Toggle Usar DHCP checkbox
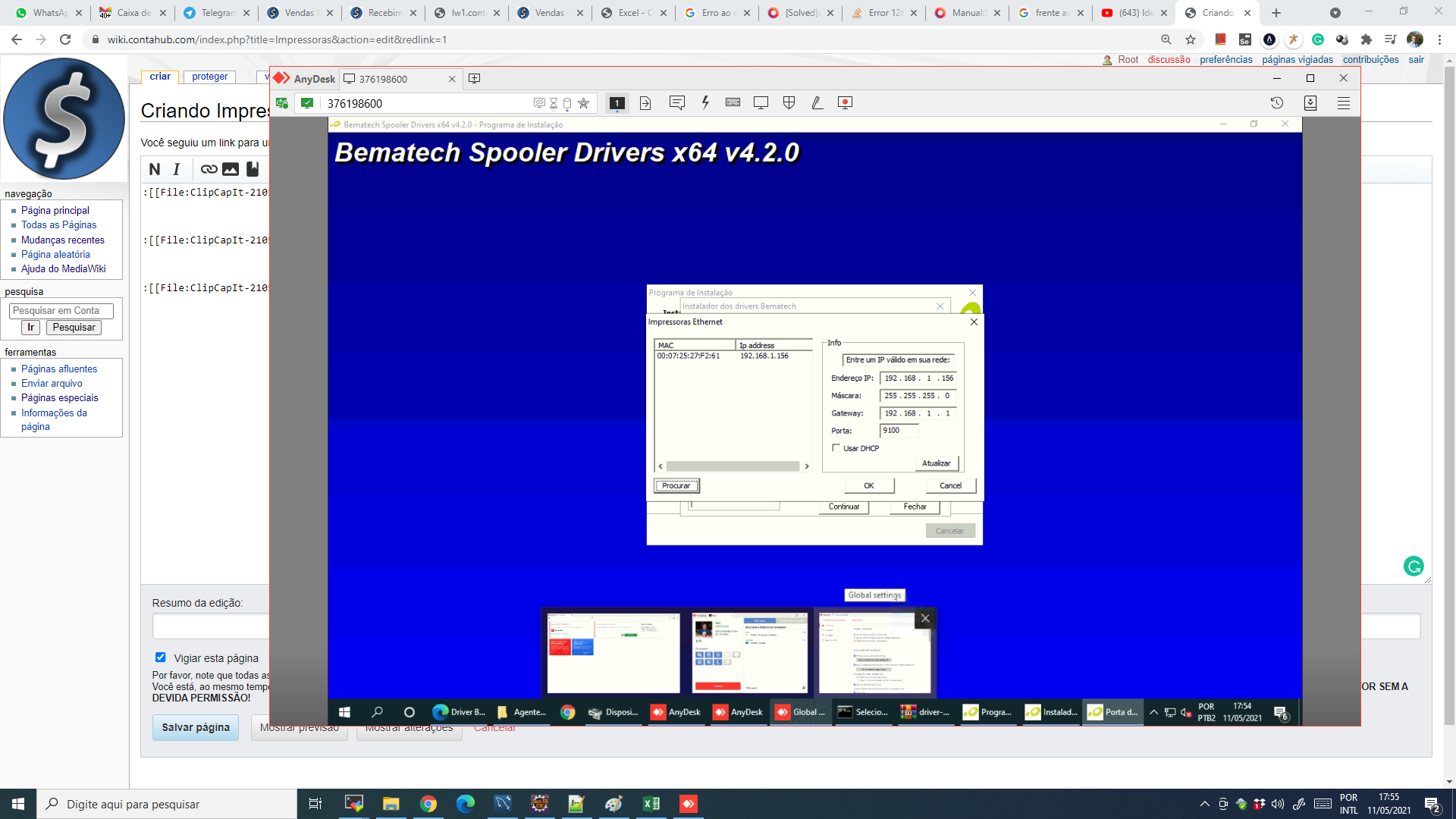This screenshot has height=819, width=1456. point(836,448)
